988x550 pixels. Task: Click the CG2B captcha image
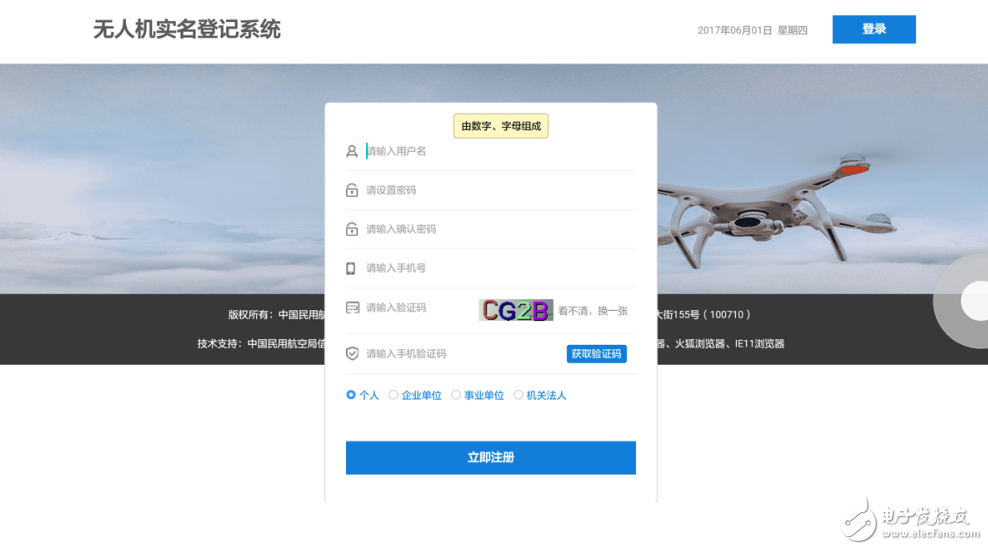(515, 310)
